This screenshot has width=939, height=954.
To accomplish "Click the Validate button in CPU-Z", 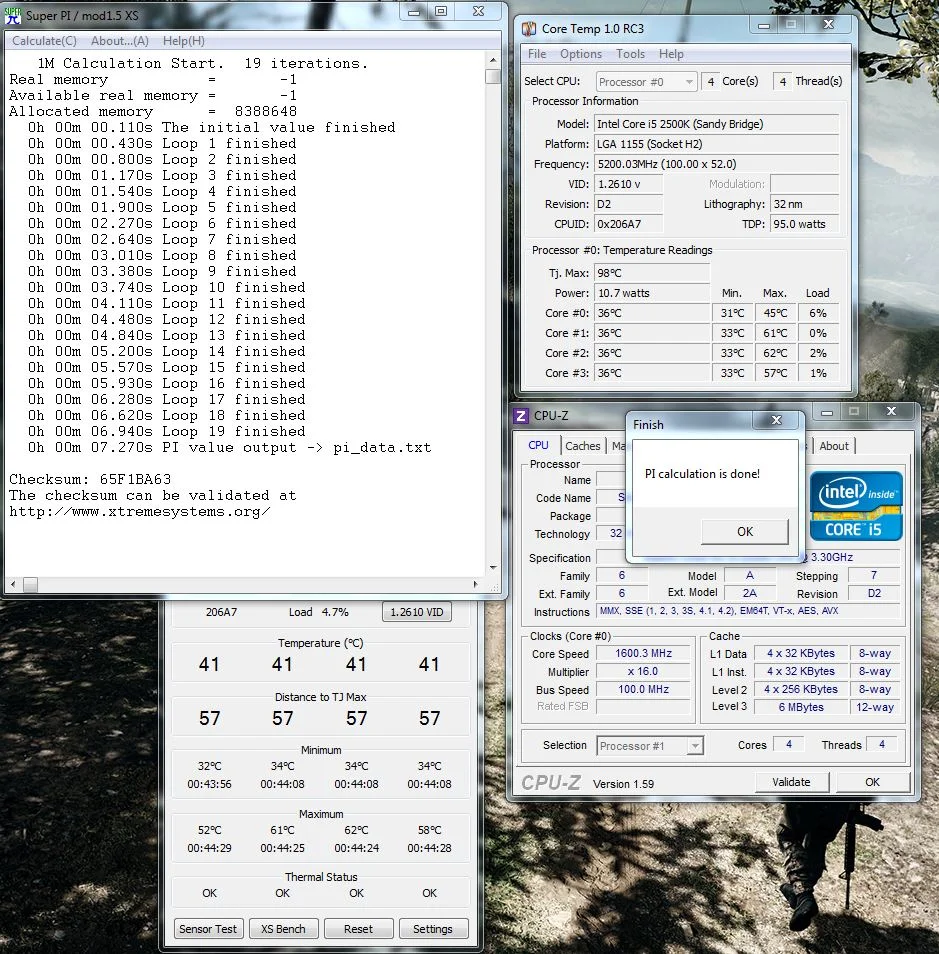I will coord(791,782).
